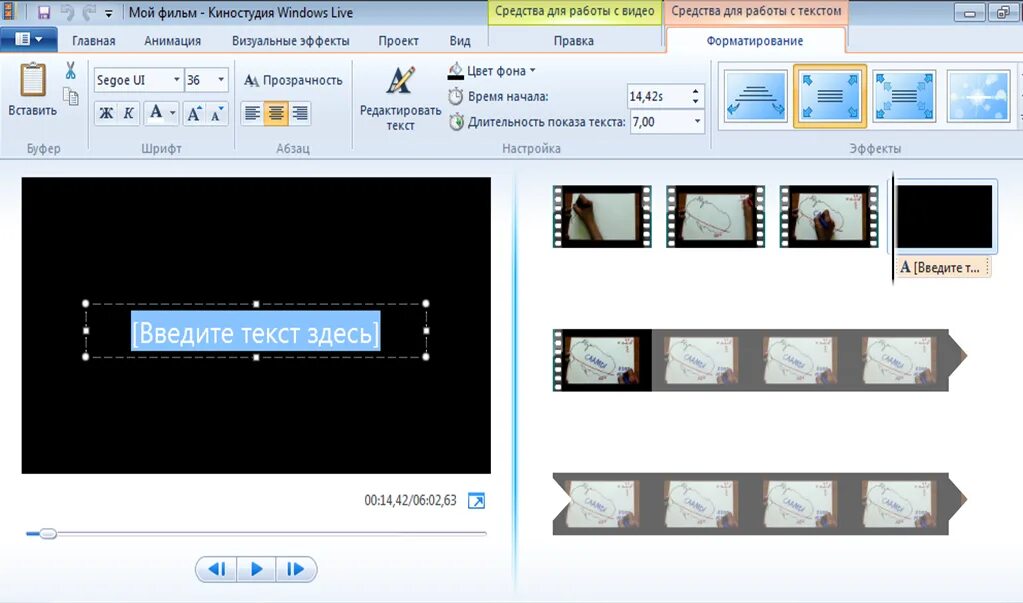Click the [Введите текст здесь] text box
The height and width of the screenshot is (603, 1023).
(x=256, y=331)
